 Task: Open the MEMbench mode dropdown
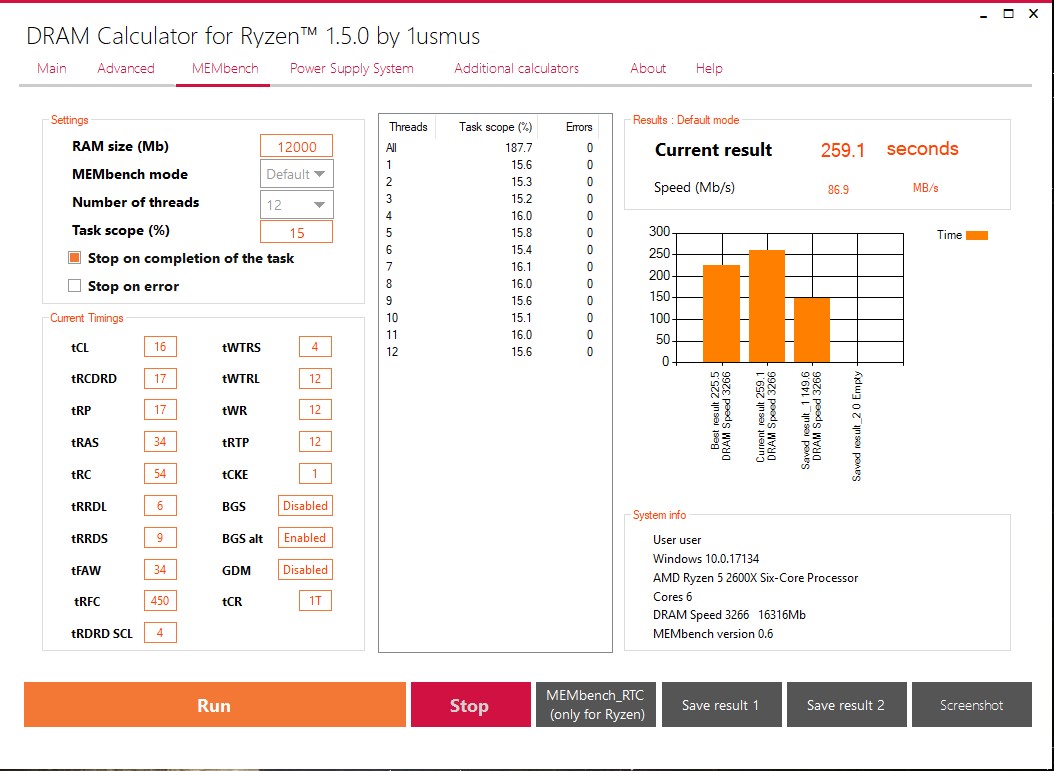click(x=296, y=174)
